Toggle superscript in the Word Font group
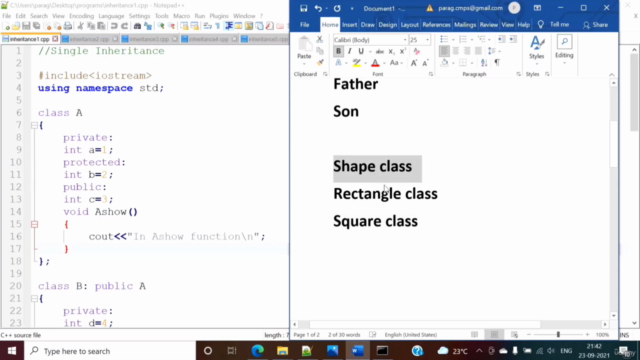The height and width of the screenshot is (360, 640). 402,51
